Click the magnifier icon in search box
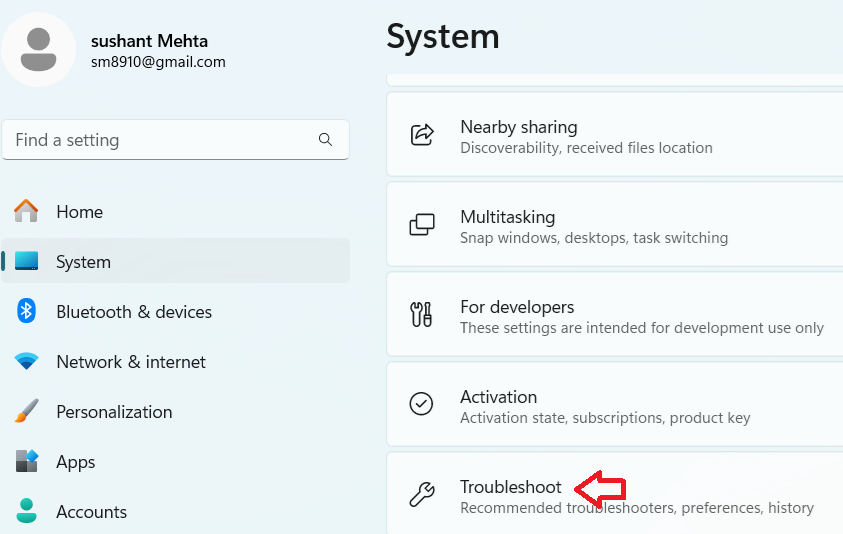Screen dimensions: 843x534 point(325,140)
